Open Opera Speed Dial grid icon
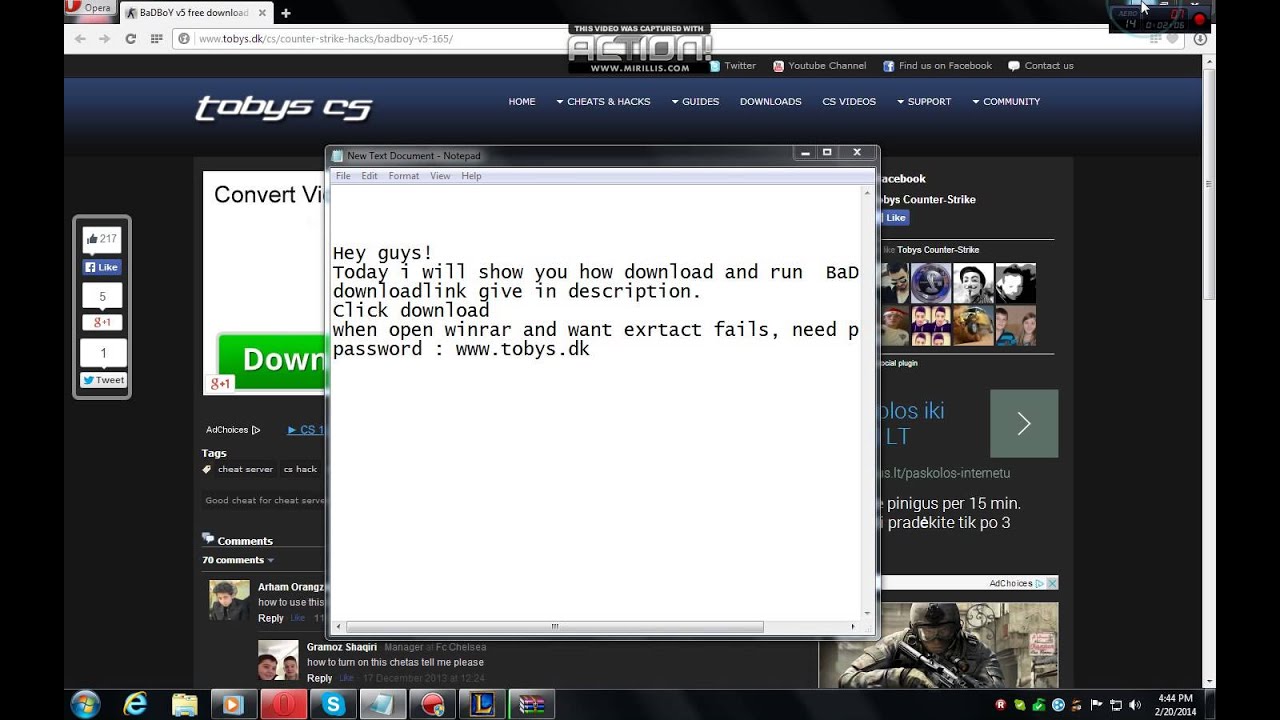 click(x=156, y=39)
